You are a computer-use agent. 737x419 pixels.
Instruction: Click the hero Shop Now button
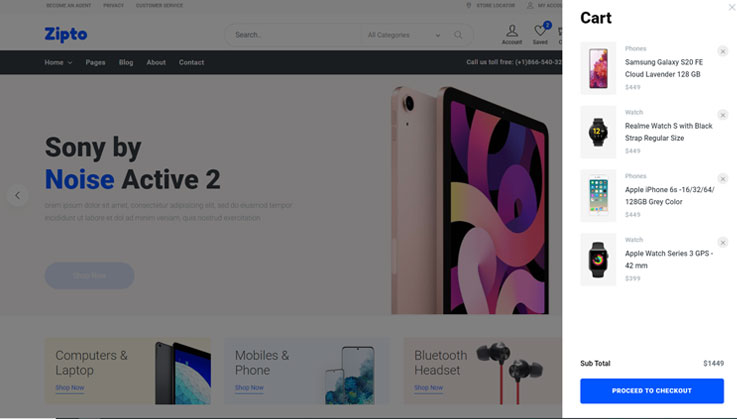tap(89, 276)
